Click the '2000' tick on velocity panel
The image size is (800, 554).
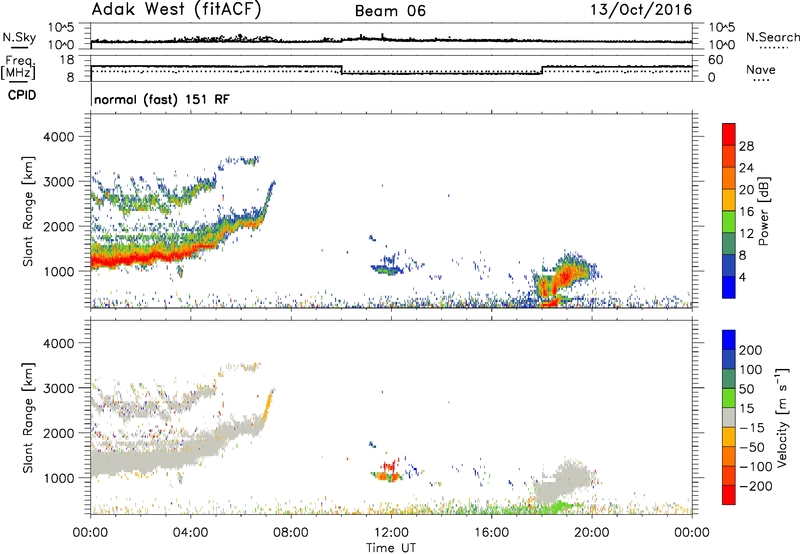[x=58, y=433]
